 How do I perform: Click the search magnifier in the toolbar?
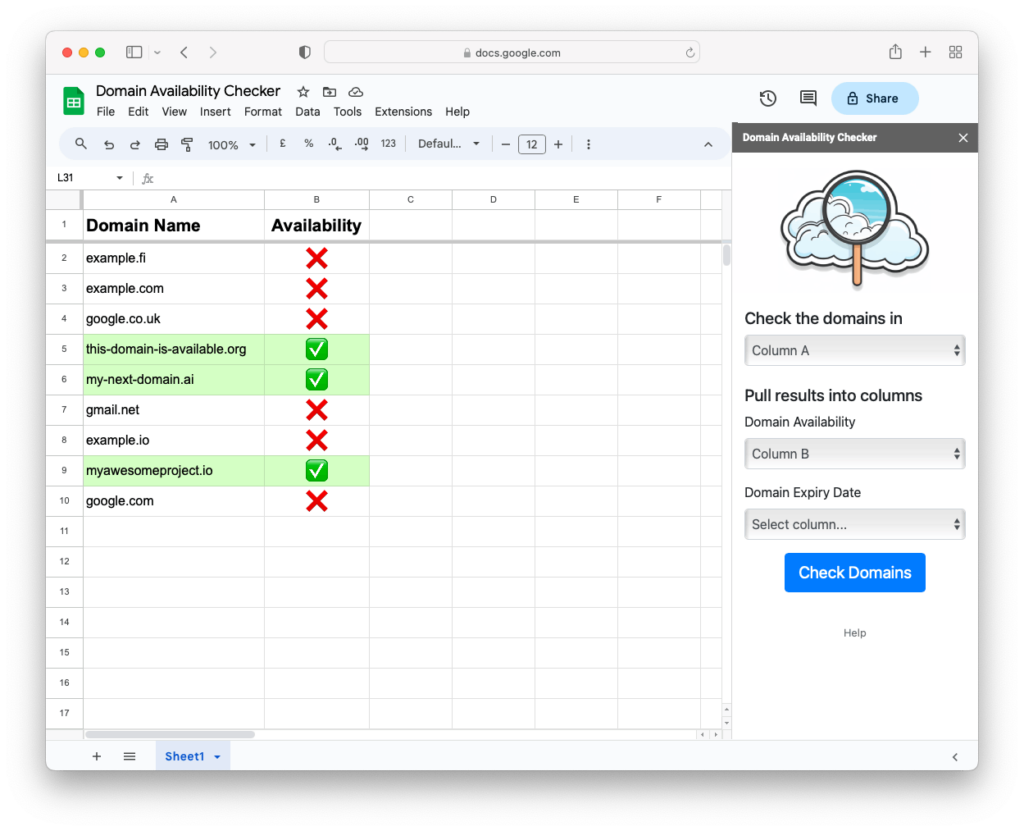[x=80, y=144]
